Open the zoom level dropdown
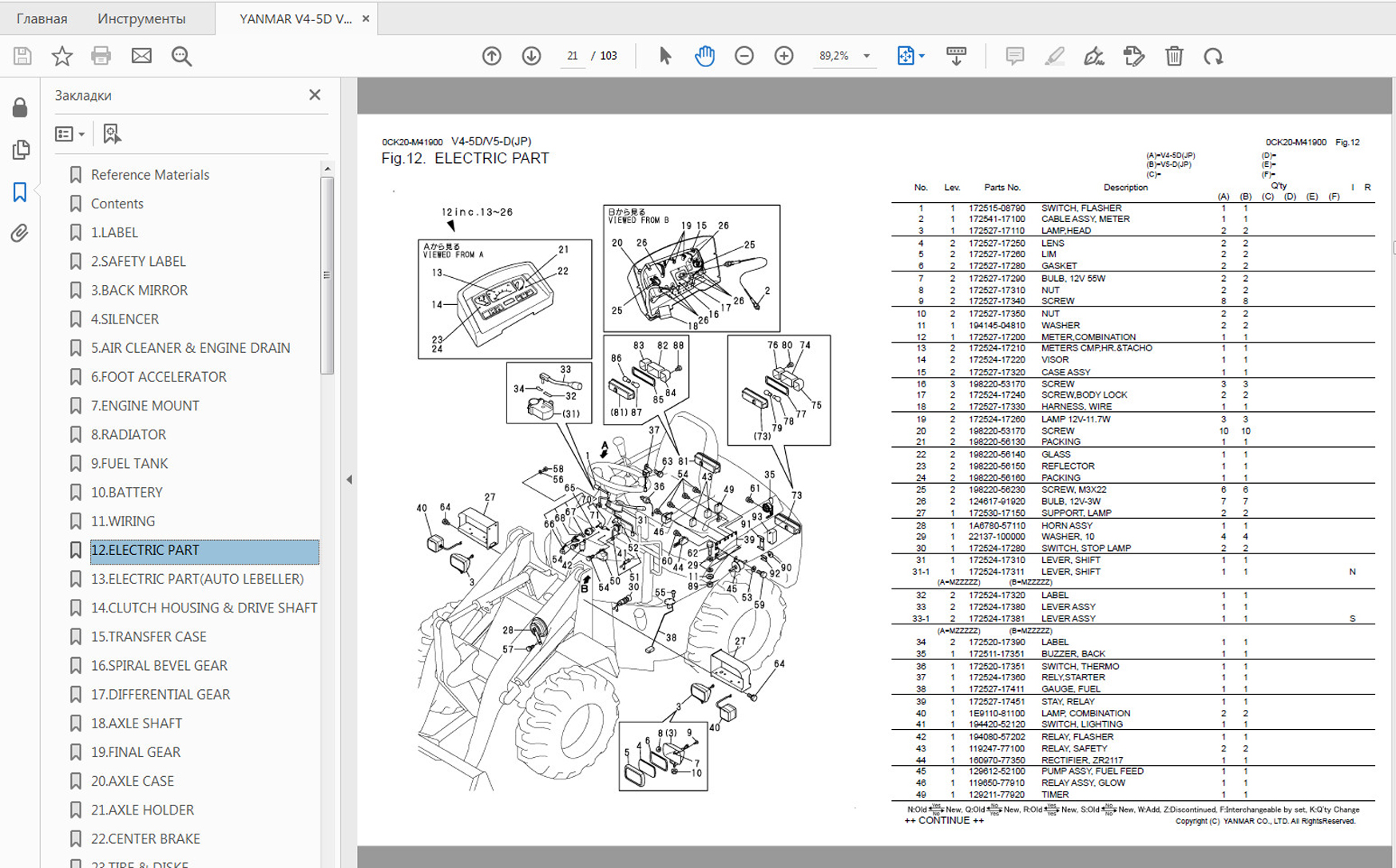Screen dimensions: 1396x868 pos(867,56)
